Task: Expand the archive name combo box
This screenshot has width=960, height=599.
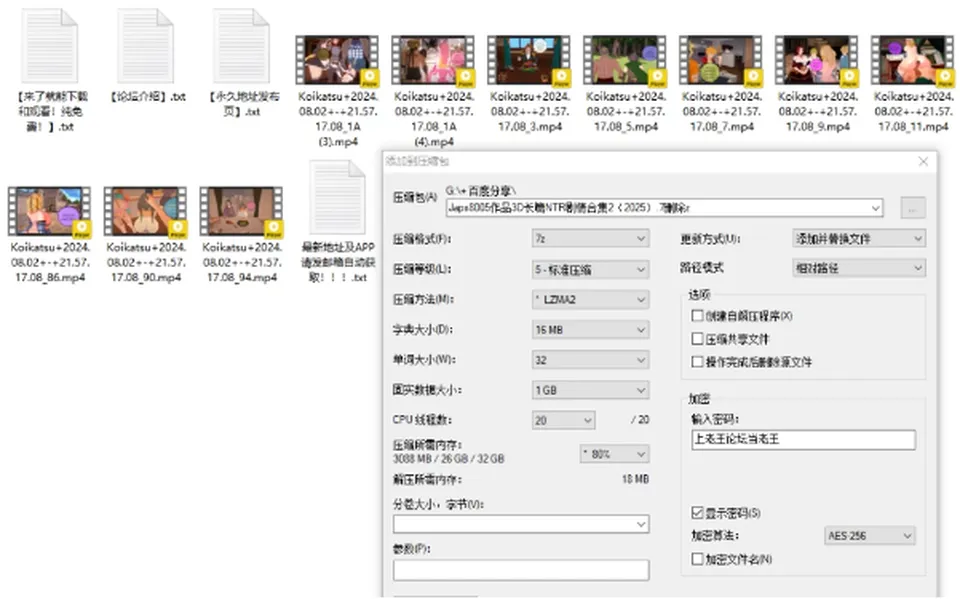Action: [x=876, y=208]
